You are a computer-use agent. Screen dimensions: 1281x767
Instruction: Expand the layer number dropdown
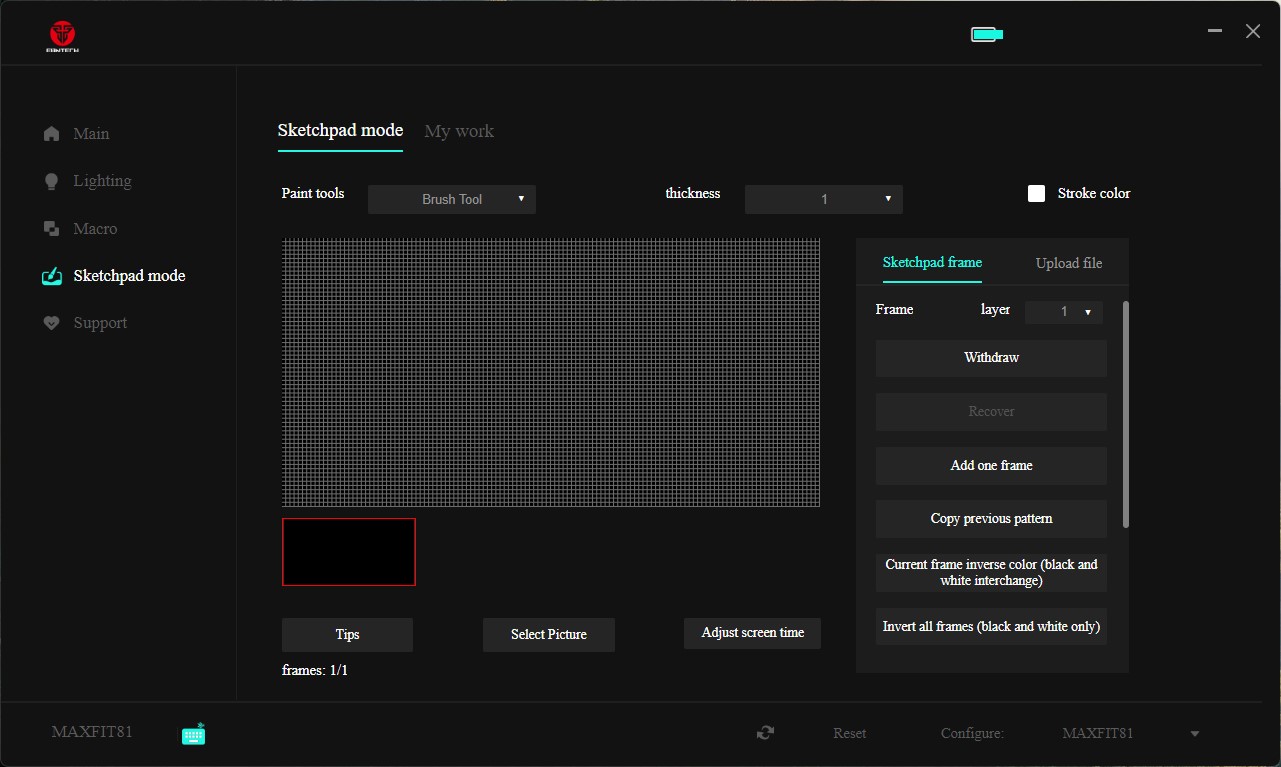click(1064, 312)
